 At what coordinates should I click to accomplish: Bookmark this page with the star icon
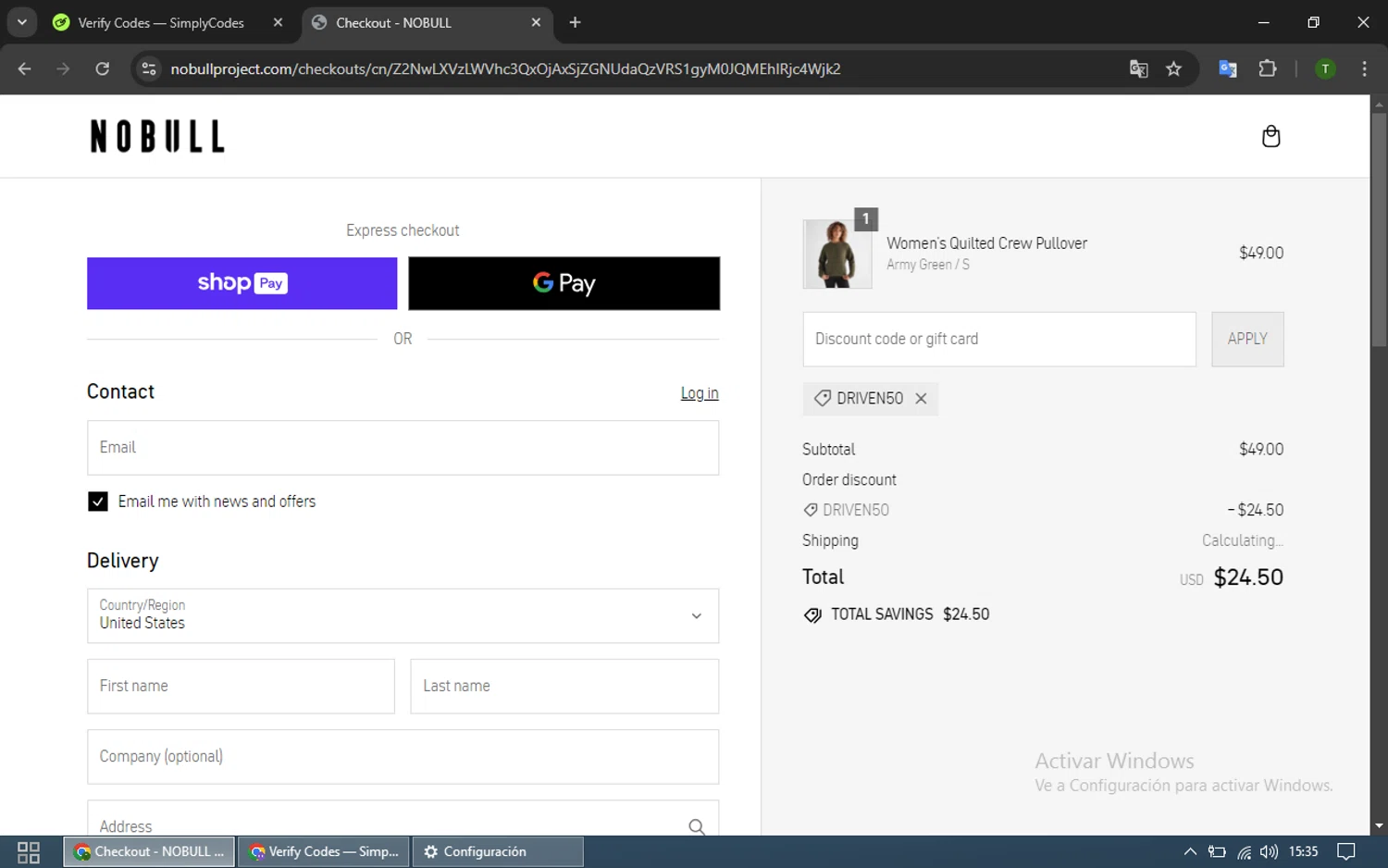[x=1173, y=68]
